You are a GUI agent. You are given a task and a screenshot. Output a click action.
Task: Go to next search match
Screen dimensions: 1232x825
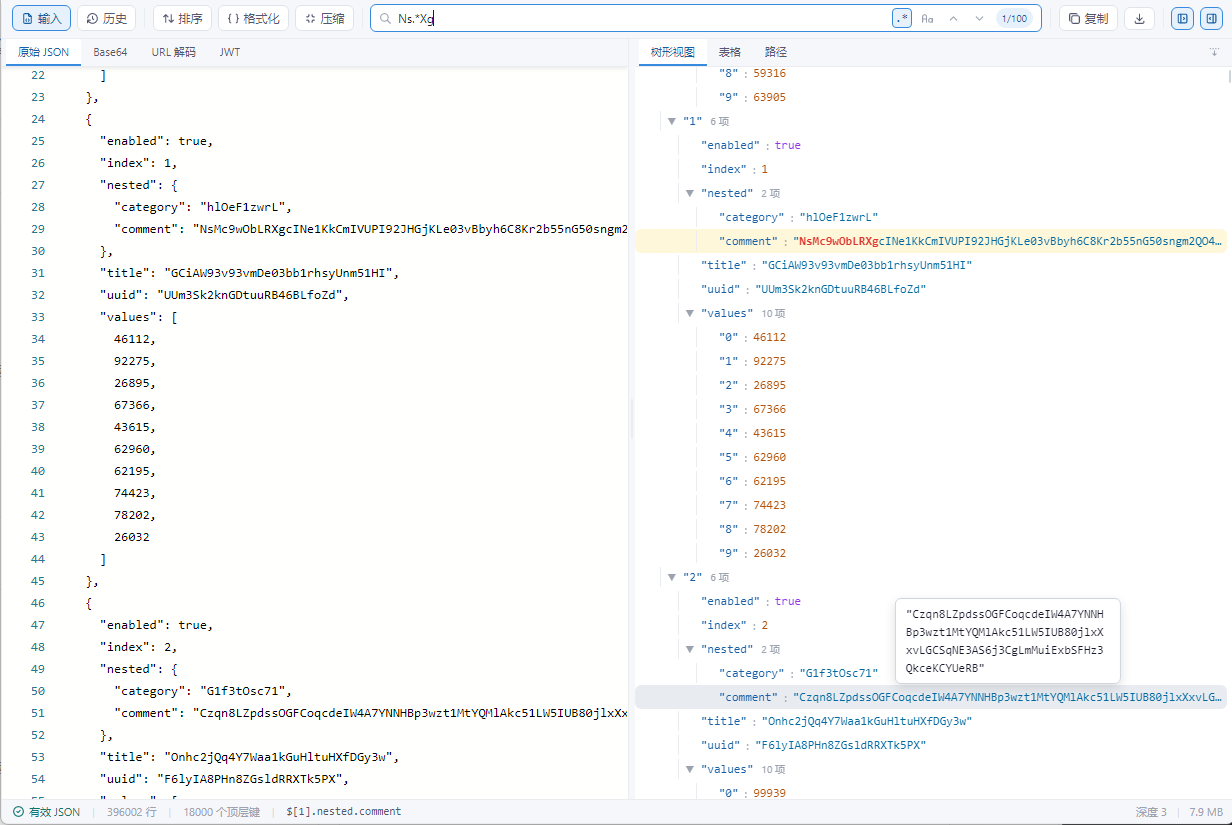[979, 18]
